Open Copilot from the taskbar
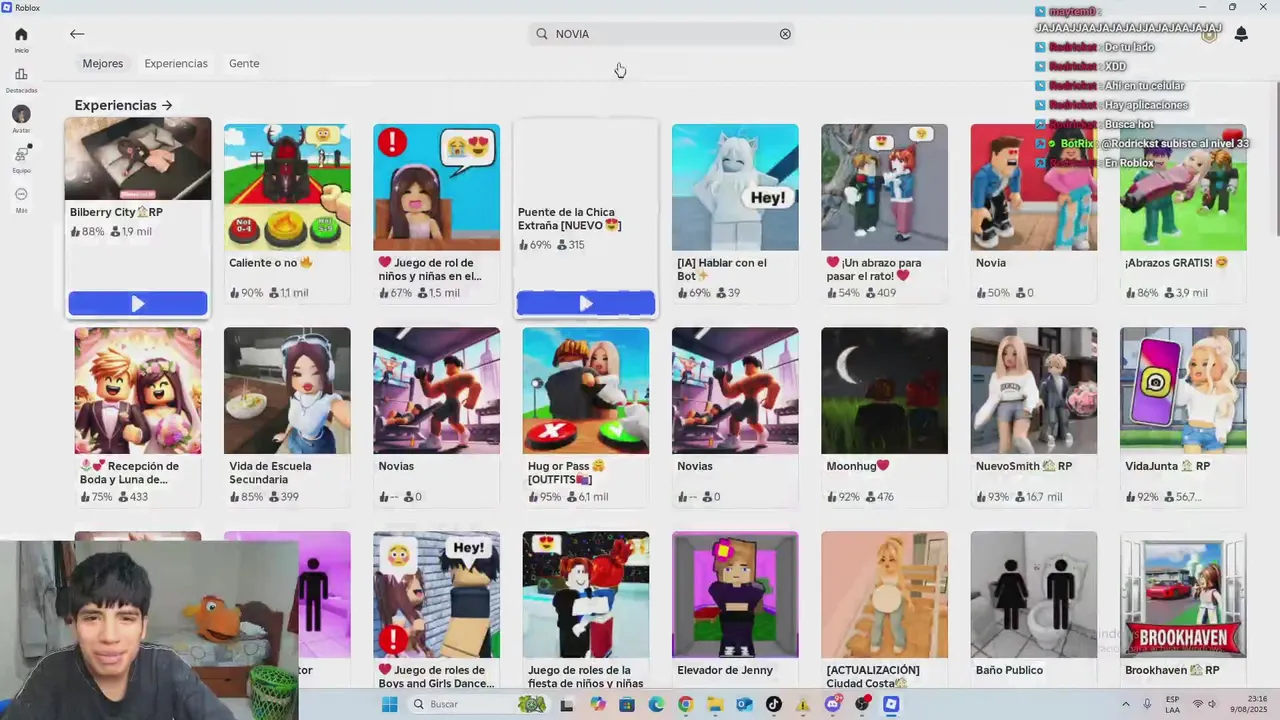This screenshot has height=720, width=1280. tap(598, 705)
